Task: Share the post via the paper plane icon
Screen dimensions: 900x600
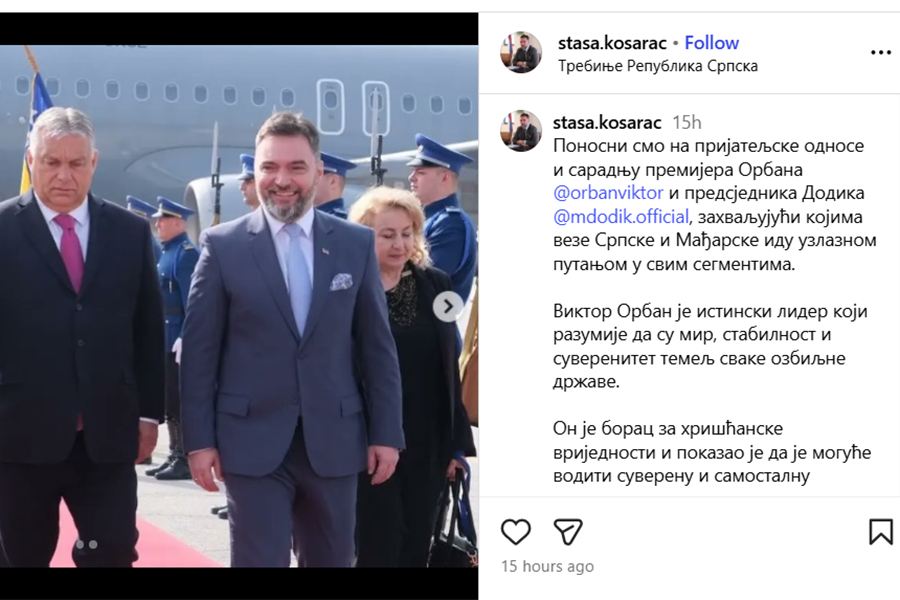Action: pyautogui.click(x=568, y=532)
